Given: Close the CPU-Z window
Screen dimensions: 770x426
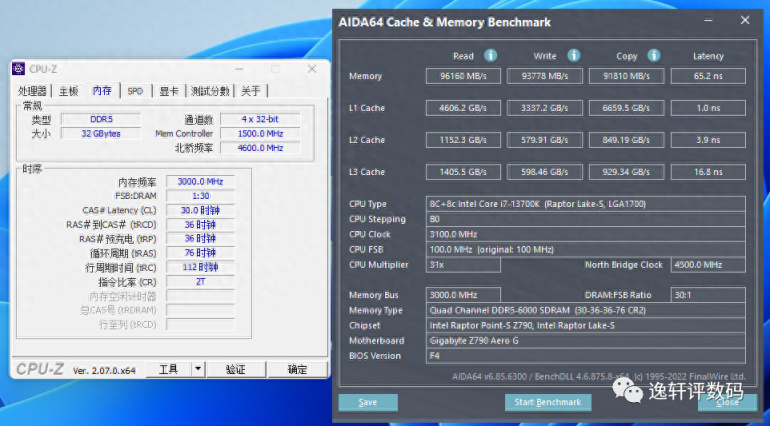Looking at the screenshot, I should tap(312, 69).
